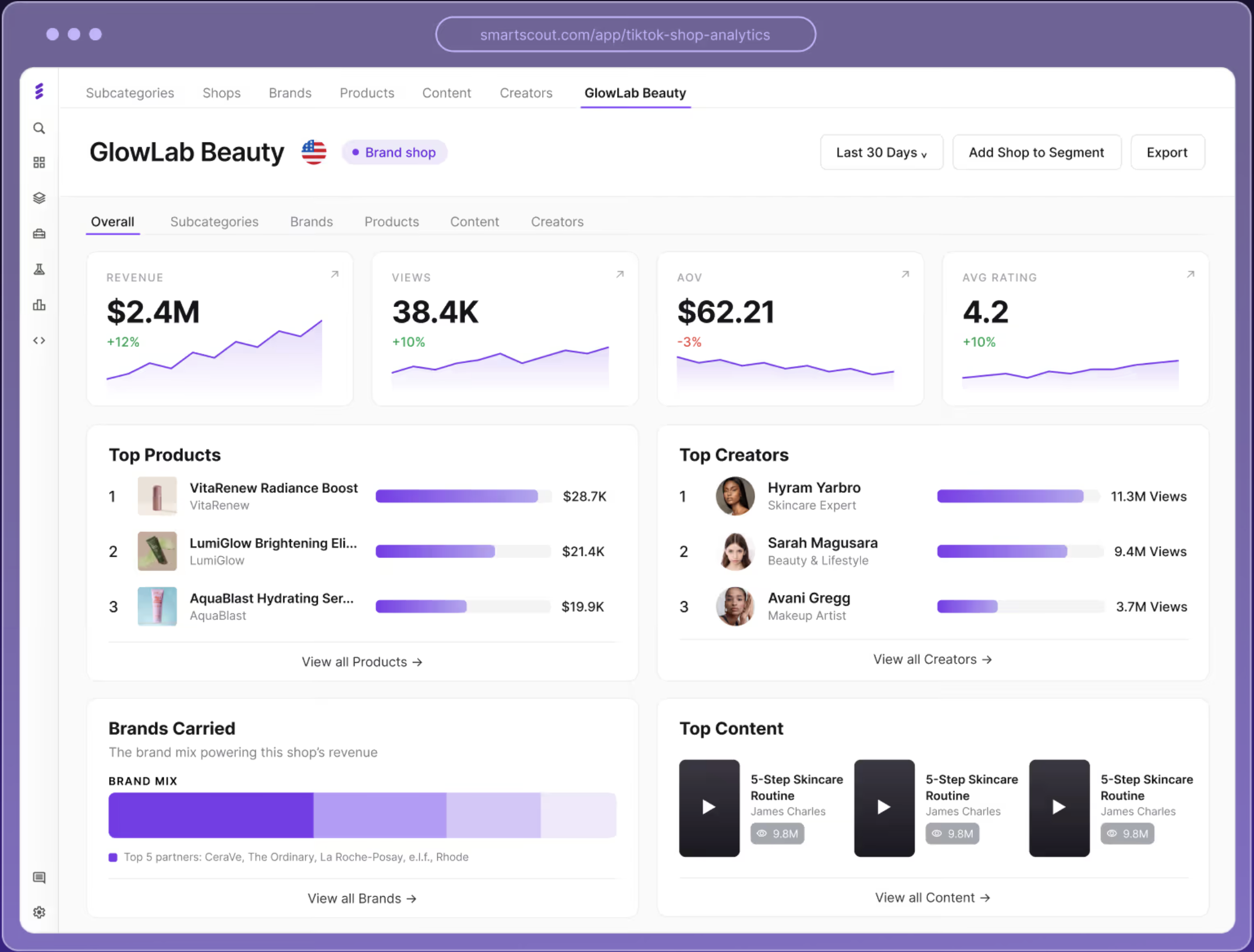Viewport: 1254px width, 952px height.
Task: Select the layers stack icon in sidebar
Action: tap(39, 198)
